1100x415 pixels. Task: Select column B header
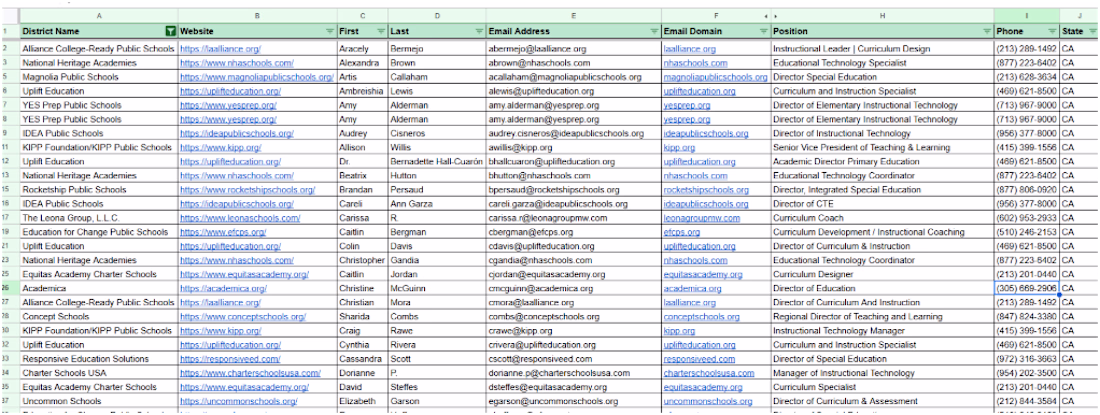(x=257, y=15)
